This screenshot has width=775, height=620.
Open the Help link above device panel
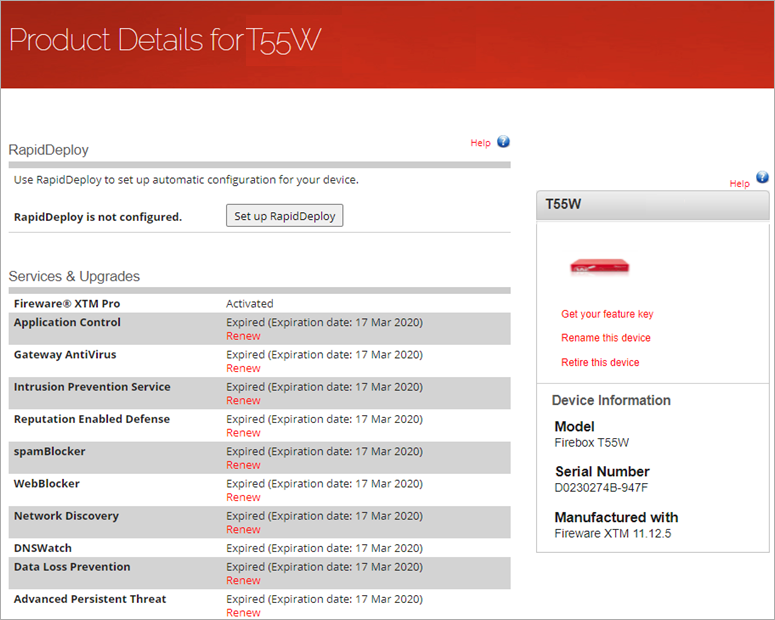(739, 184)
